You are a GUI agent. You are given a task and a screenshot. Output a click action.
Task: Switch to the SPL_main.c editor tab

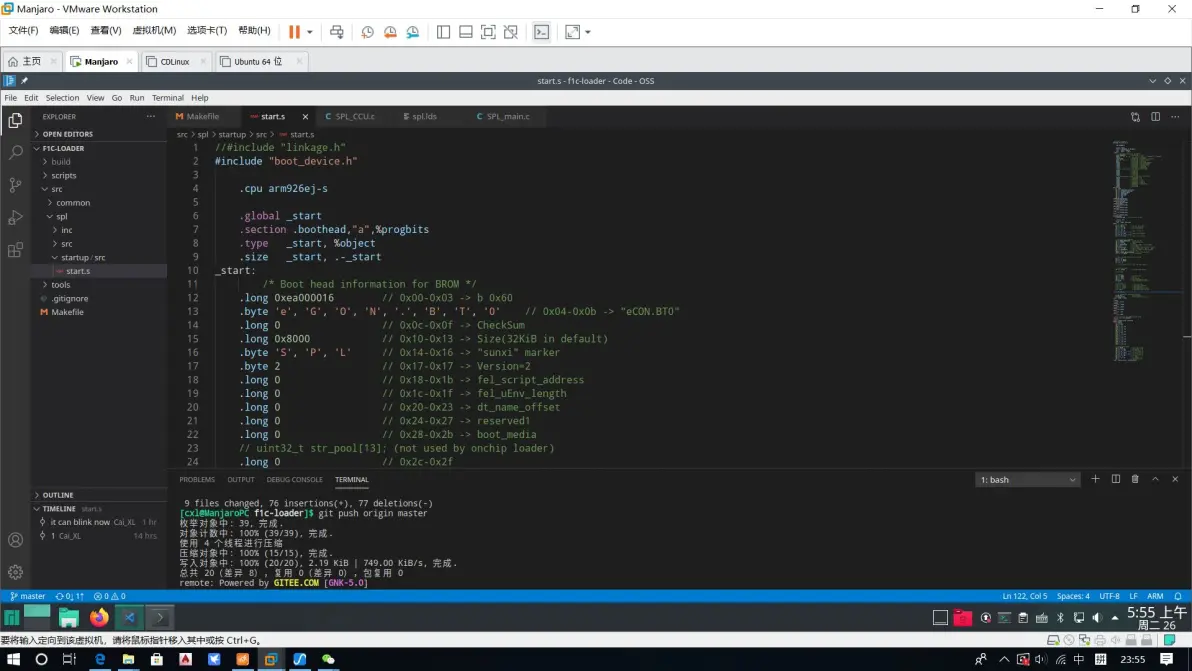508,117
